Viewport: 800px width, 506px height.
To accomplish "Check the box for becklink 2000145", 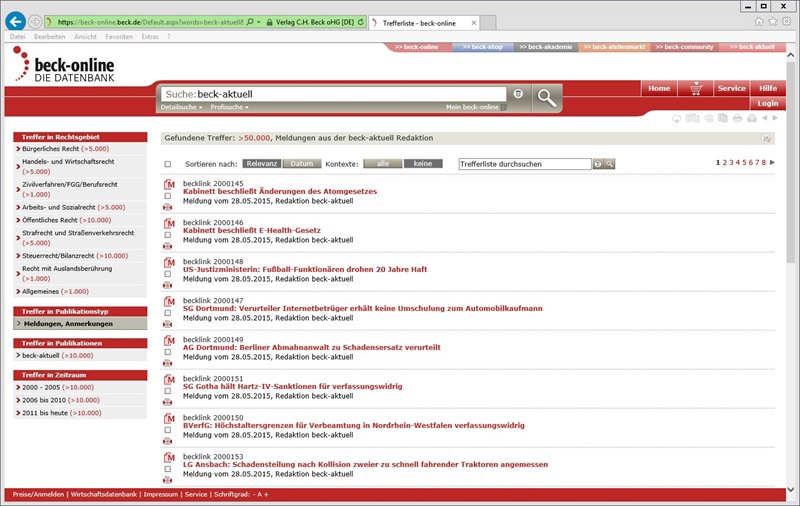I will pos(168,196).
